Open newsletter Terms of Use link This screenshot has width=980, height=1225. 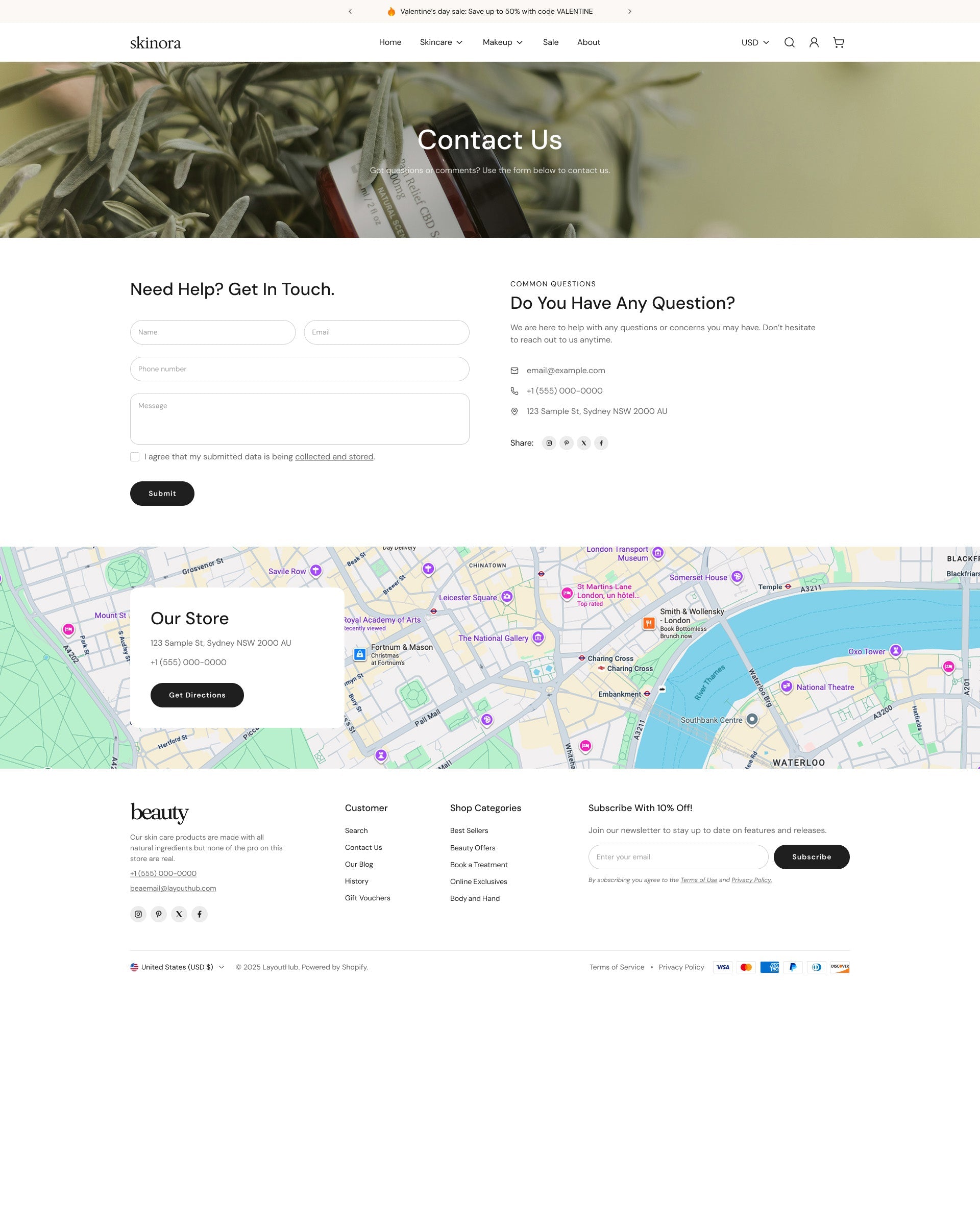click(699, 880)
